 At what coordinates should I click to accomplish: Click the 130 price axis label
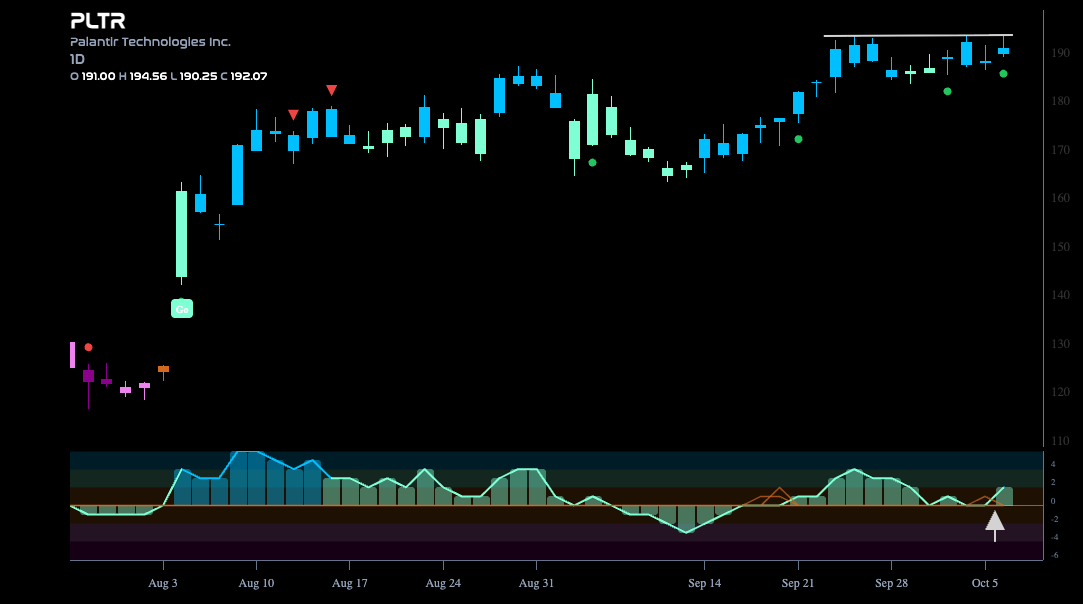point(1060,343)
